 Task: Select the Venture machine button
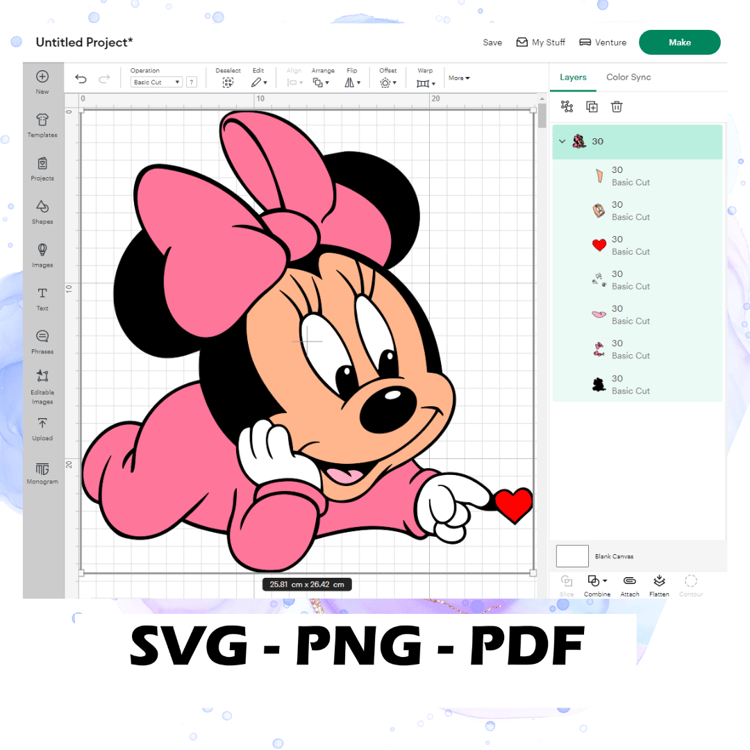click(x=603, y=43)
